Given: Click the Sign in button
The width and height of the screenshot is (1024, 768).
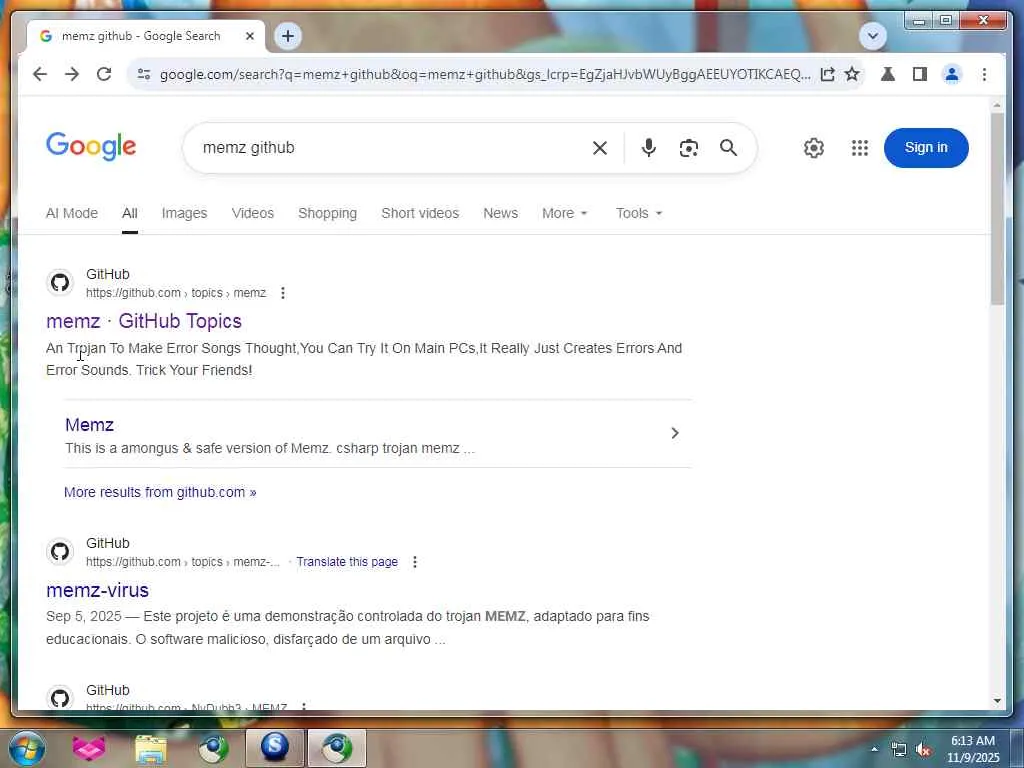Looking at the screenshot, I should pos(926,148).
